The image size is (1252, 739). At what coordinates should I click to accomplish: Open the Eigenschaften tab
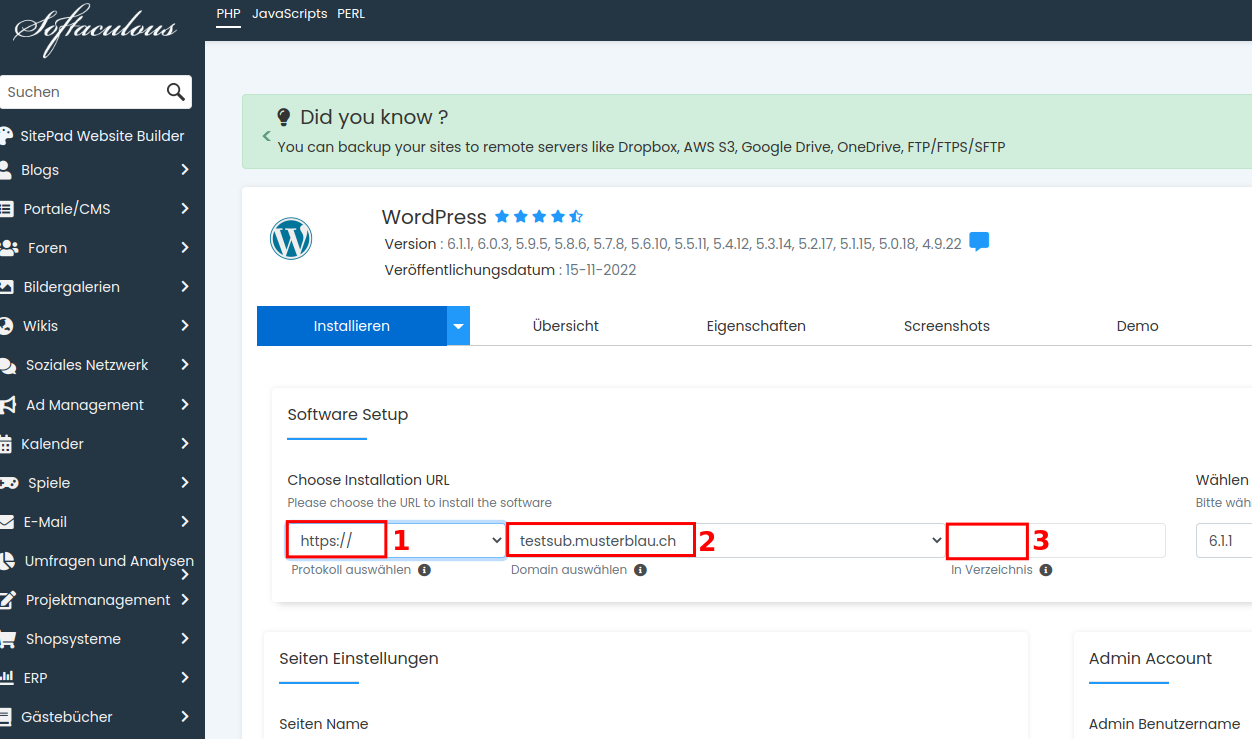756,326
